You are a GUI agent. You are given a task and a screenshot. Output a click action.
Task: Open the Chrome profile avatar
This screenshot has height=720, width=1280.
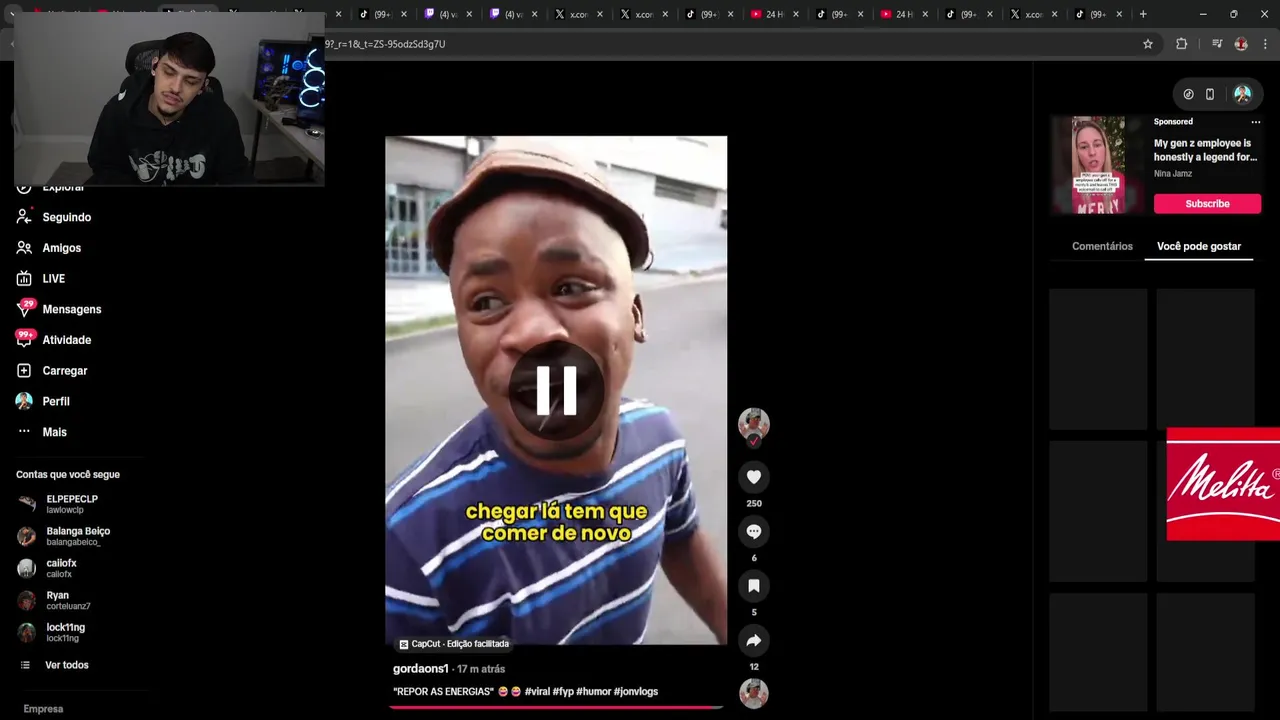(1241, 44)
